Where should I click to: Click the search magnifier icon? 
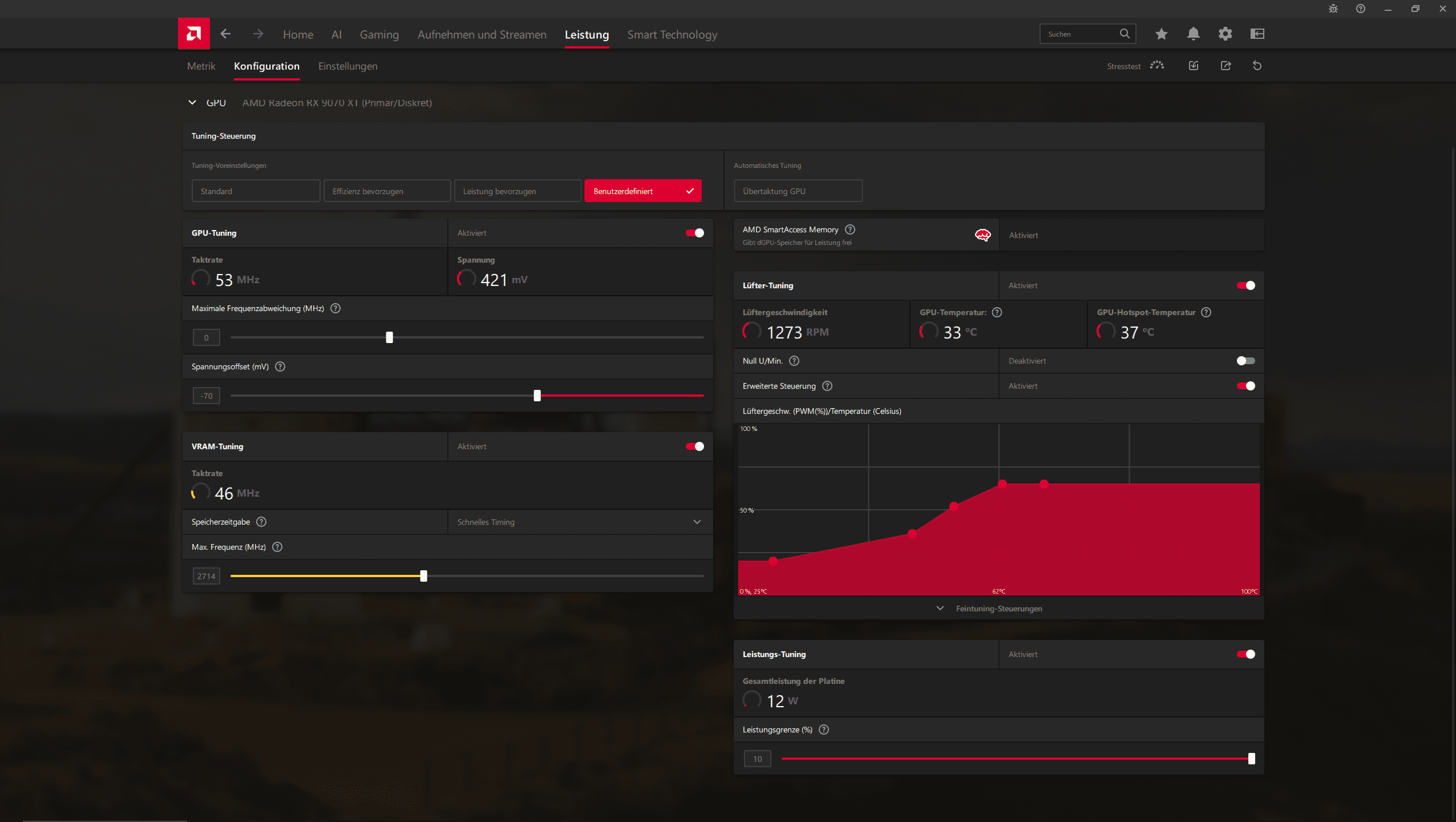click(1125, 34)
